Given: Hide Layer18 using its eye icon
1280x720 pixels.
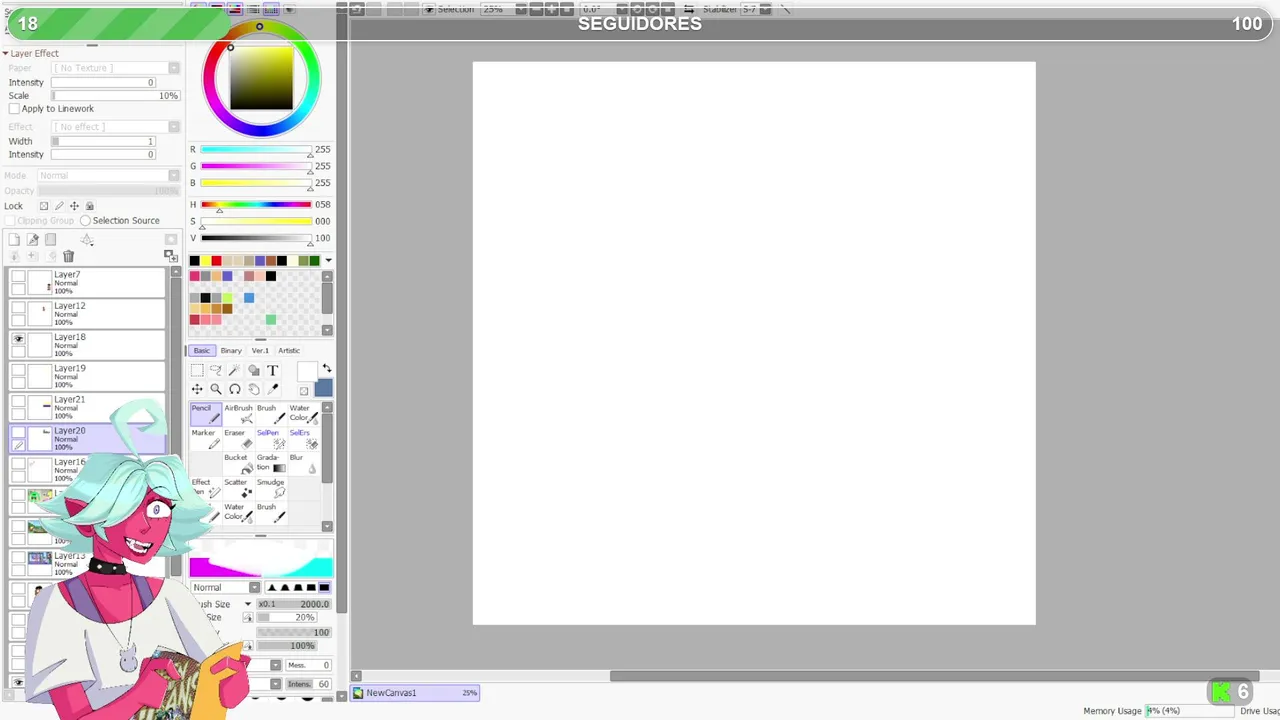Looking at the screenshot, I should (x=18, y=339).
